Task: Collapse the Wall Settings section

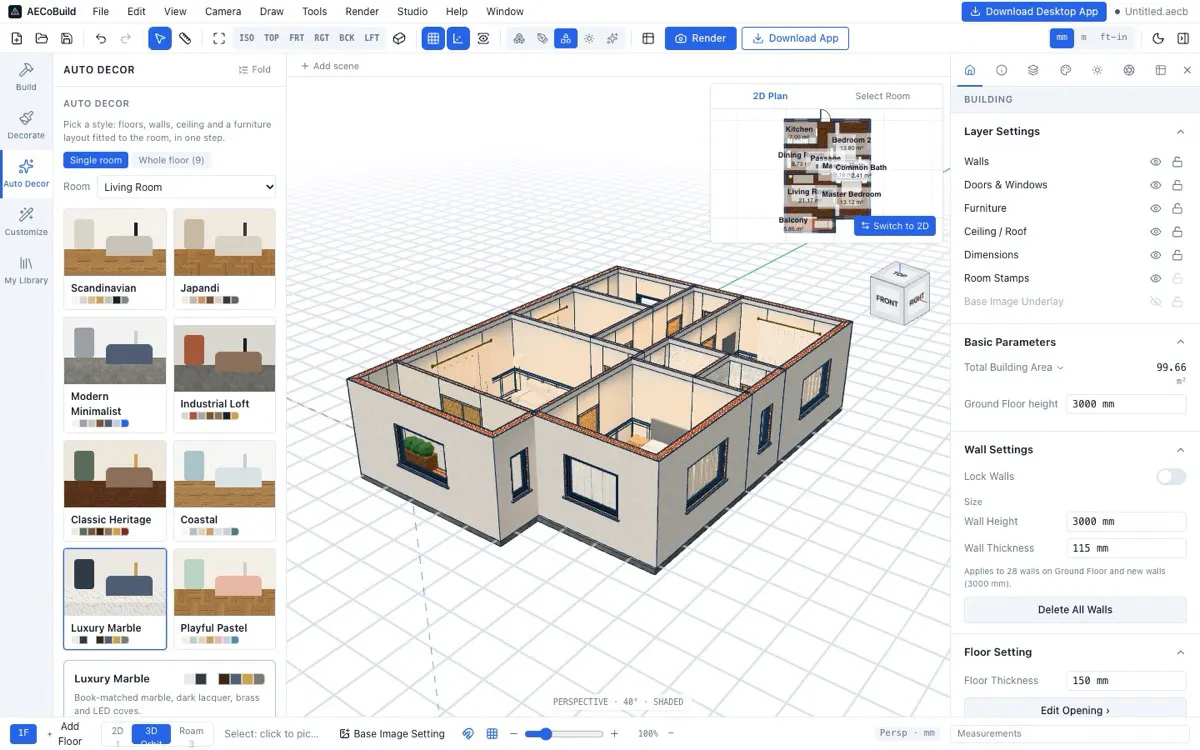Action: (x=1180, y=450)
